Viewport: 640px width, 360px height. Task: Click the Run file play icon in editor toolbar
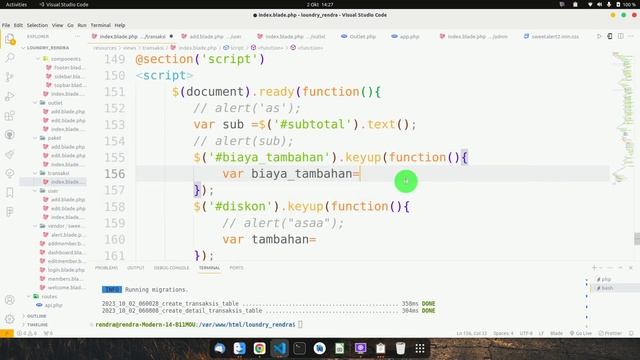pos(599,36)
